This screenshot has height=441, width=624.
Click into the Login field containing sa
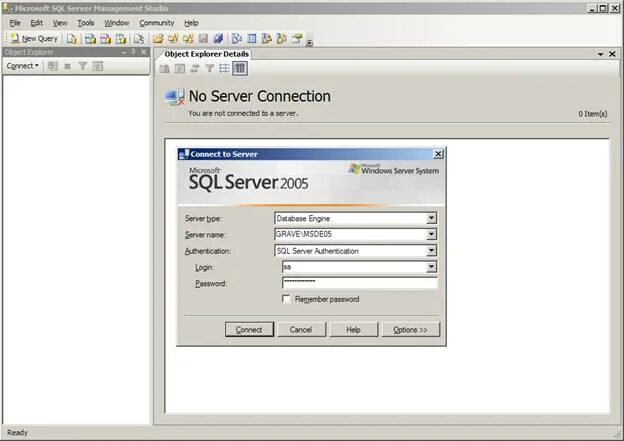pos(354,267)
